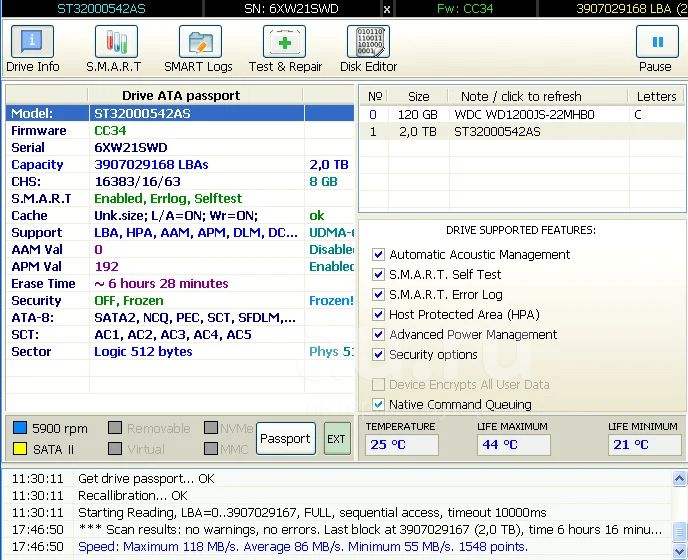This screenshot has width=688, height=560.
Task: Switch to Test & Repair
Action: click(285, 49)
